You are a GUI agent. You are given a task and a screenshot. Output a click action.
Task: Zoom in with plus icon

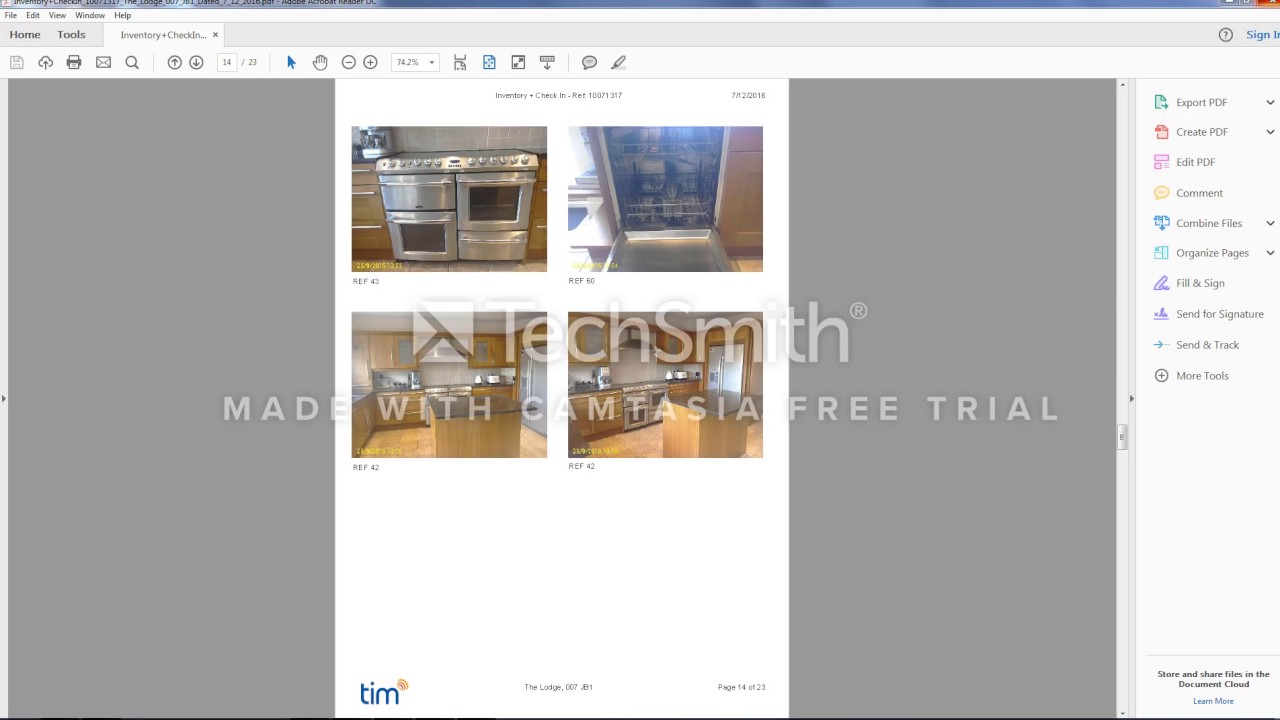click(370, 62)
